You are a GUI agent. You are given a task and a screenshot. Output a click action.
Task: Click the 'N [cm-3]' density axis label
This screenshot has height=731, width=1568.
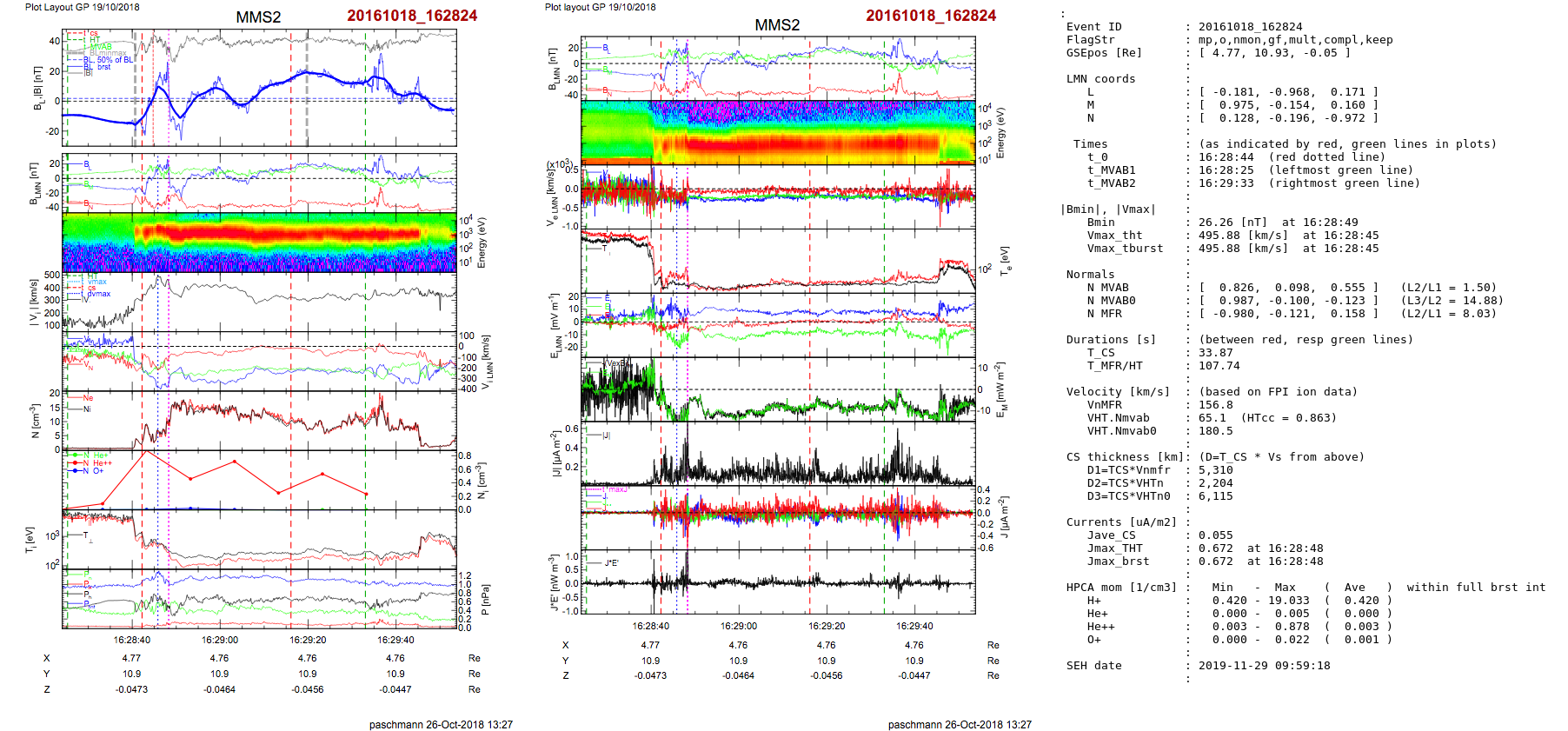(x=36, y=421)
